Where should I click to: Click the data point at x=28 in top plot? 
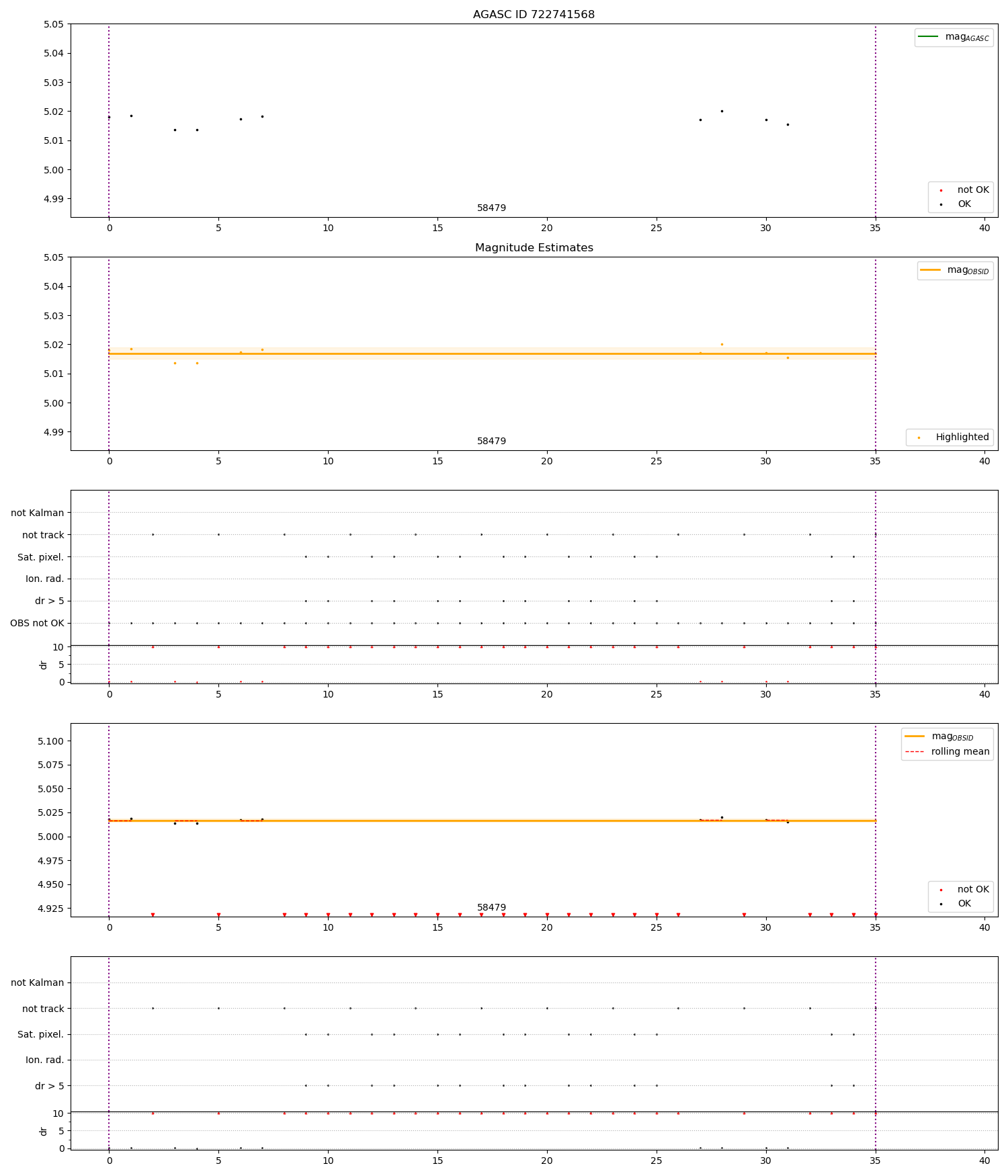coord(722,111)
